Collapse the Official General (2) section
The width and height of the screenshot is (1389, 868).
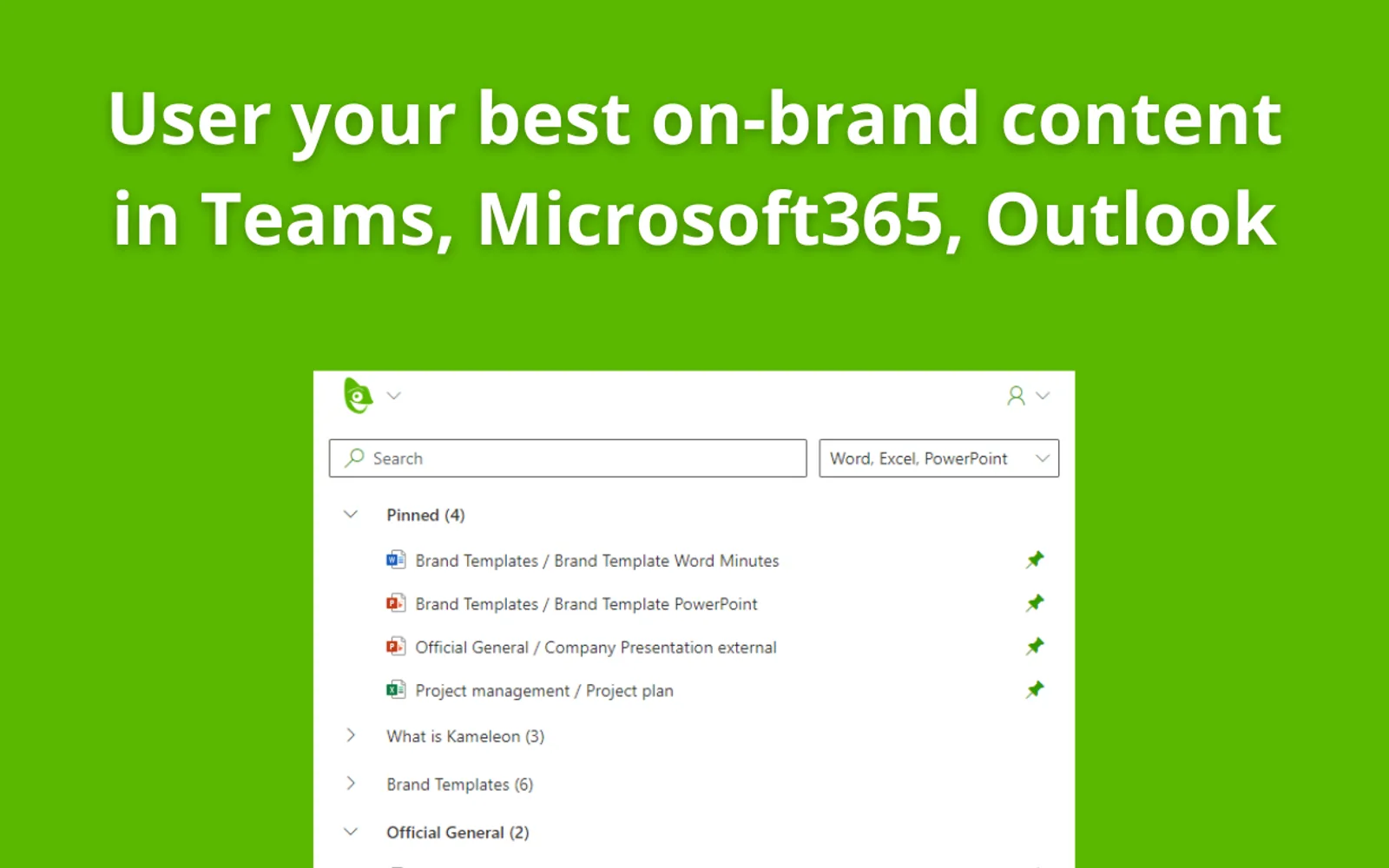351,832
